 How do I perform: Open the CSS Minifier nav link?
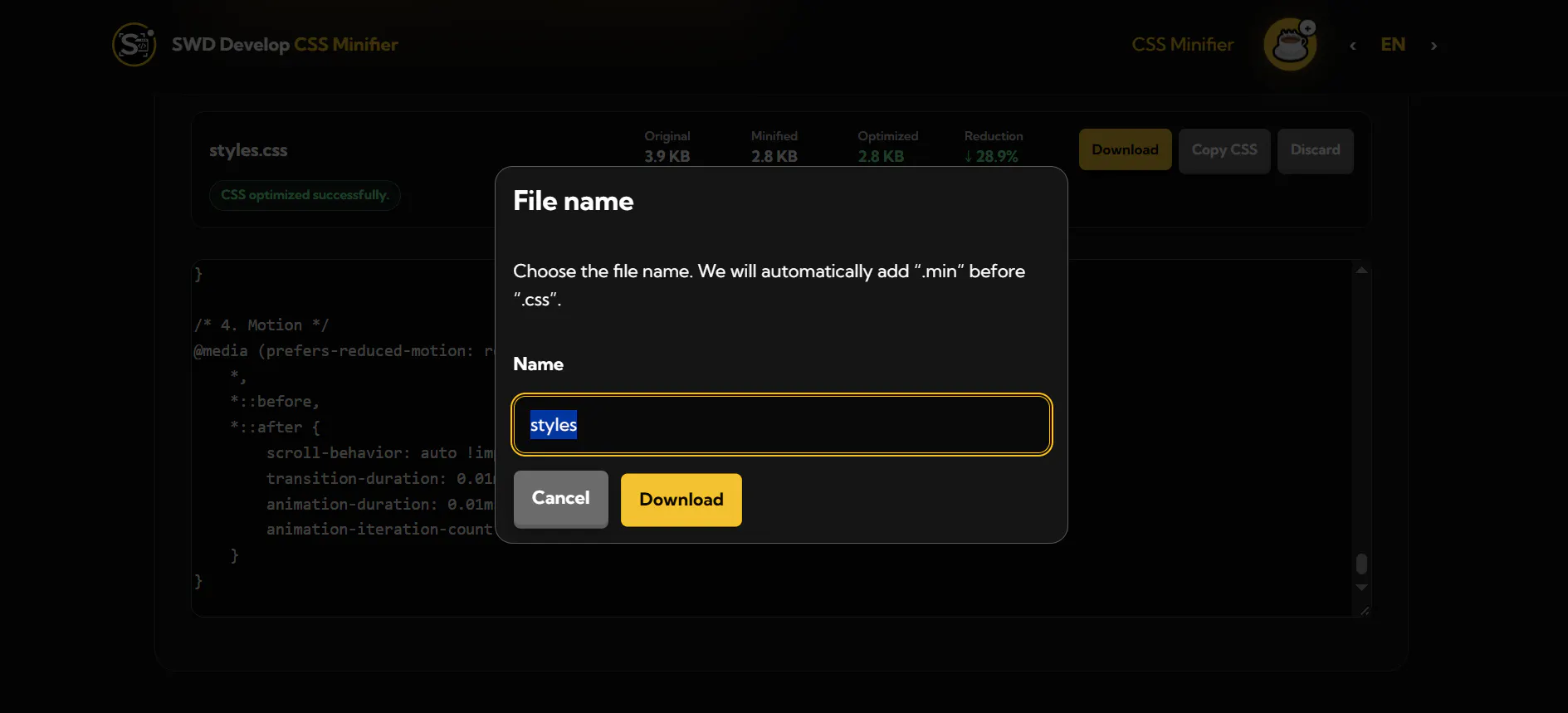point(1183,45)
